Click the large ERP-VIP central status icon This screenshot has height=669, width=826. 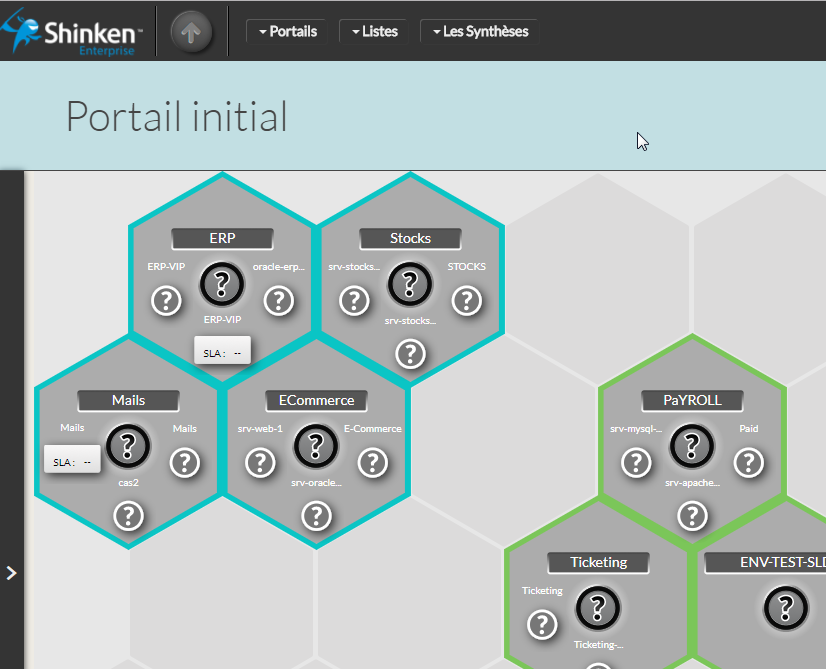(222, 285)
